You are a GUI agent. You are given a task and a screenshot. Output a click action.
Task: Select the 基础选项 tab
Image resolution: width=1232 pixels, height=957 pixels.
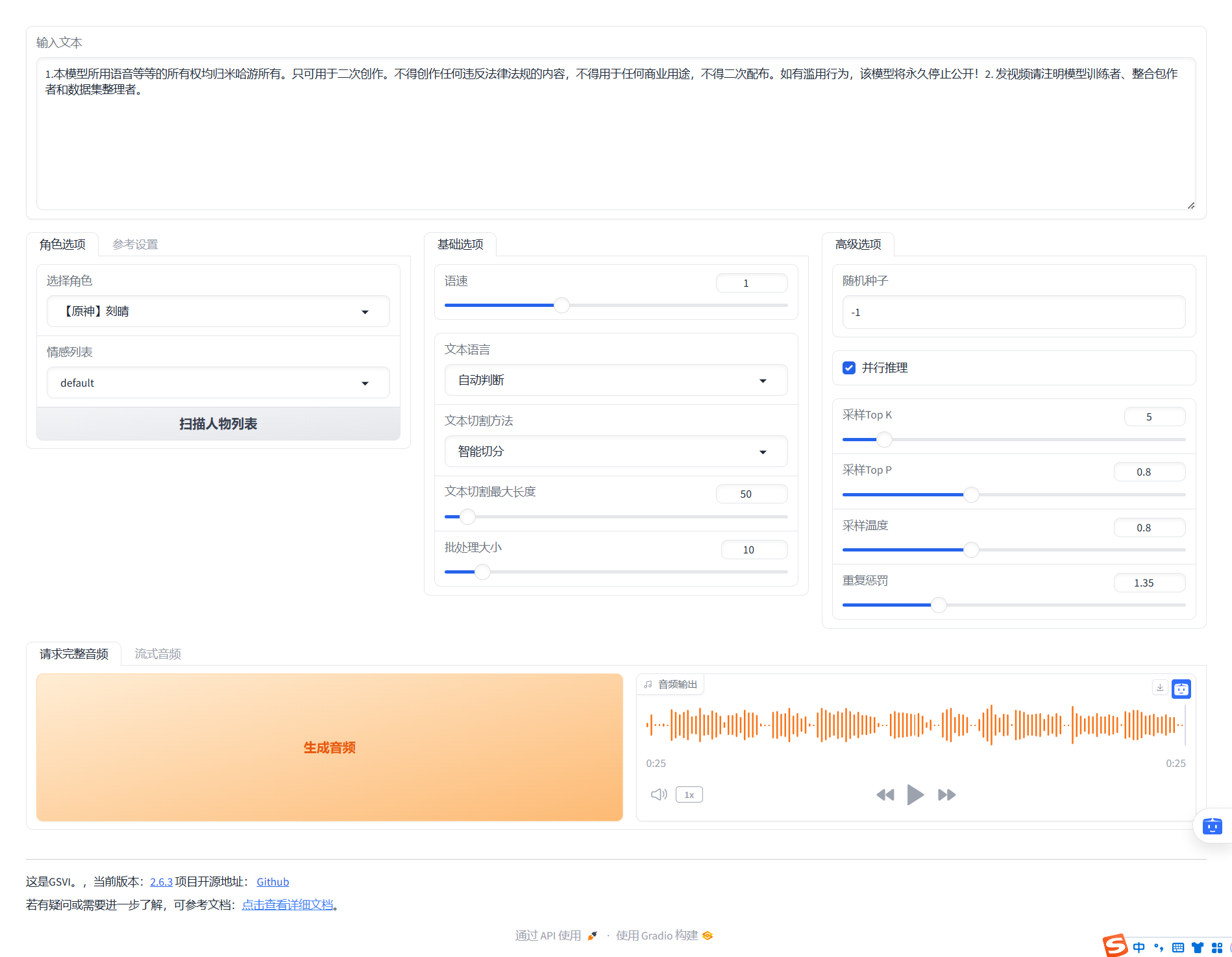(460, 245)
